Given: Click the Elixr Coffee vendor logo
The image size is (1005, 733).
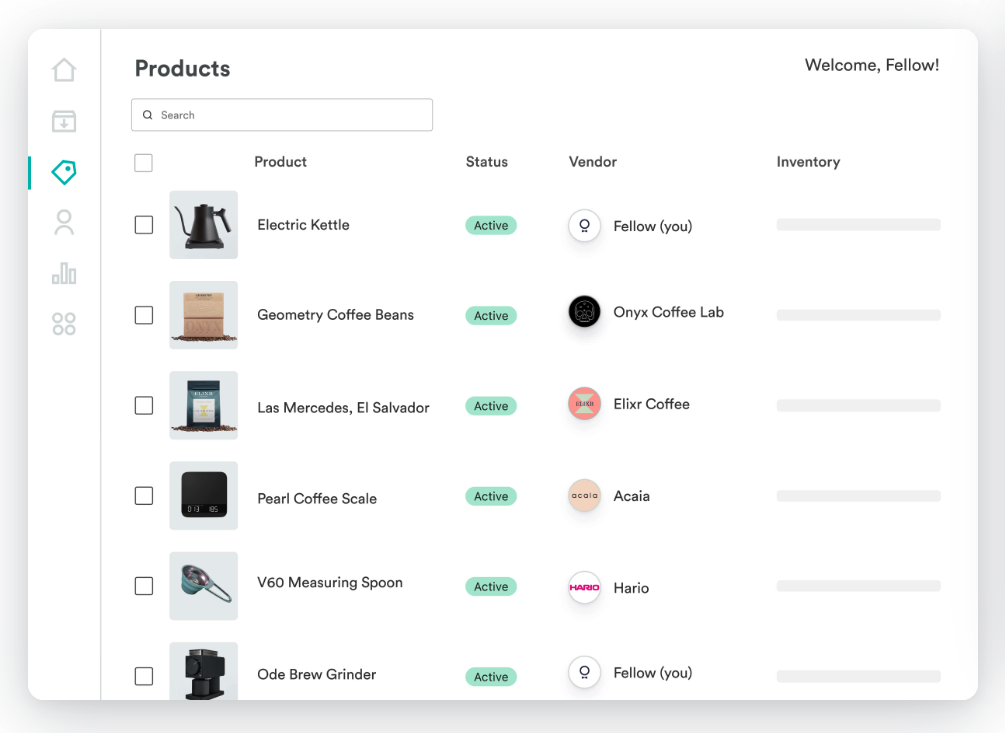Looking at the screenshot, I should coord(585,404).
